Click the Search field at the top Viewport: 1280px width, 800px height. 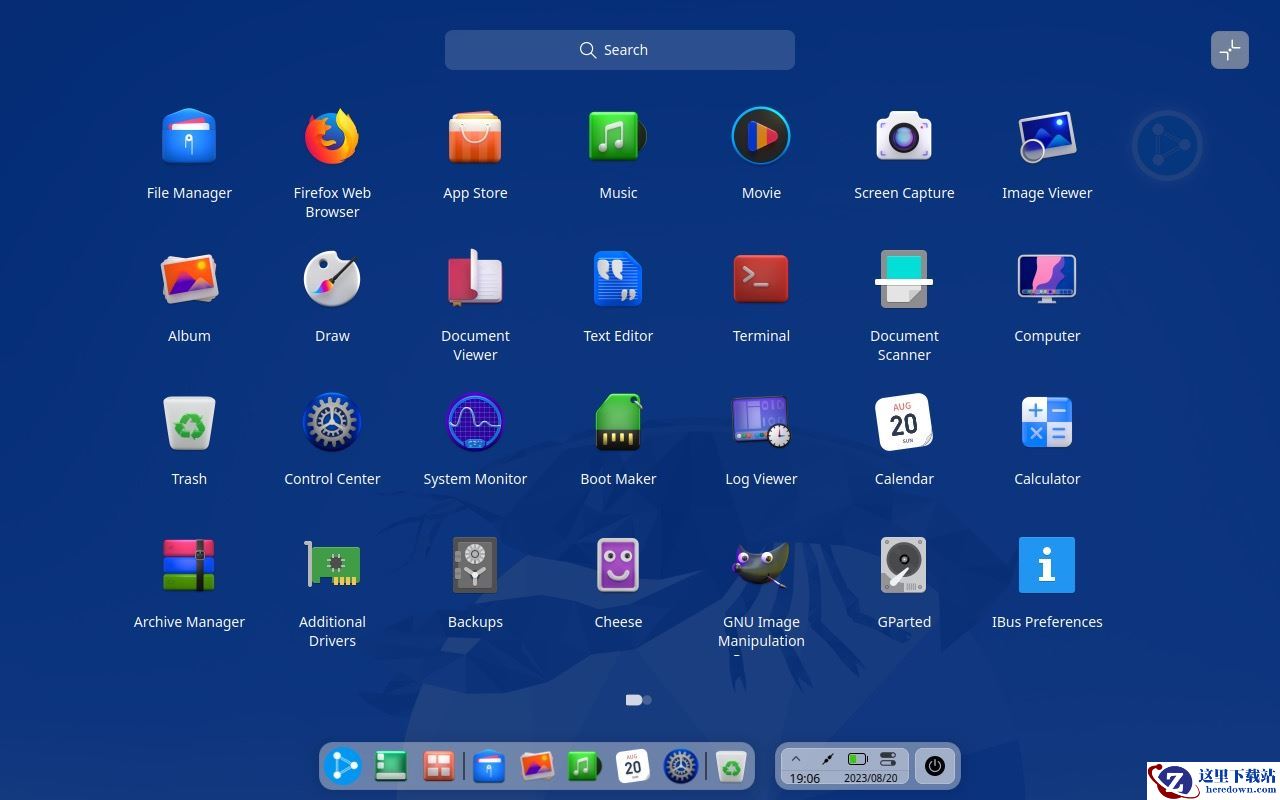(x=620, y=50)
